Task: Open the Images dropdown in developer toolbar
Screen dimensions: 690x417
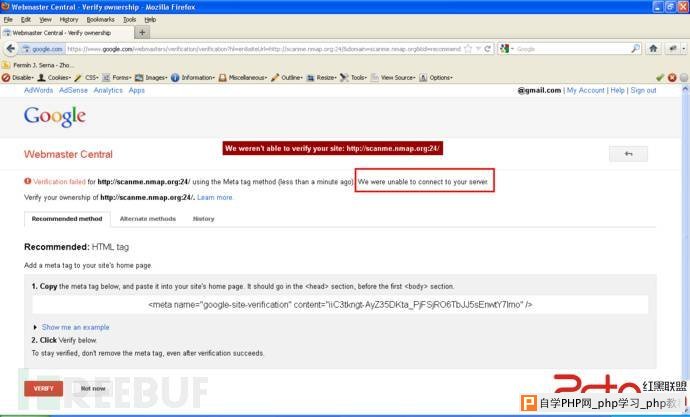Action: pos(151,77)
